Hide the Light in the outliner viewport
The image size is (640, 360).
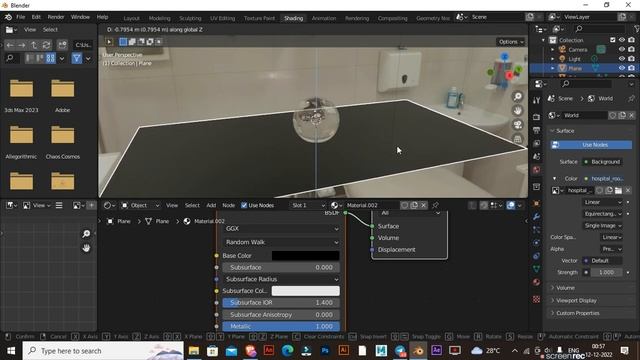(622, 59)
